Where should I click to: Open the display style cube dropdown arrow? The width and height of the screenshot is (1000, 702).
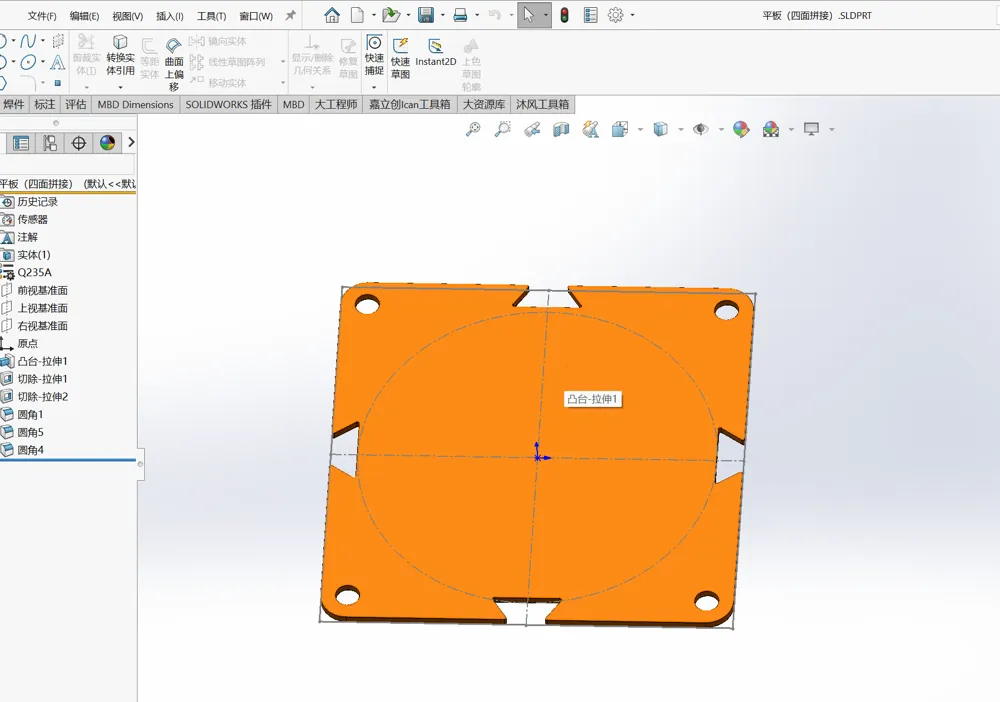[680, 129]
